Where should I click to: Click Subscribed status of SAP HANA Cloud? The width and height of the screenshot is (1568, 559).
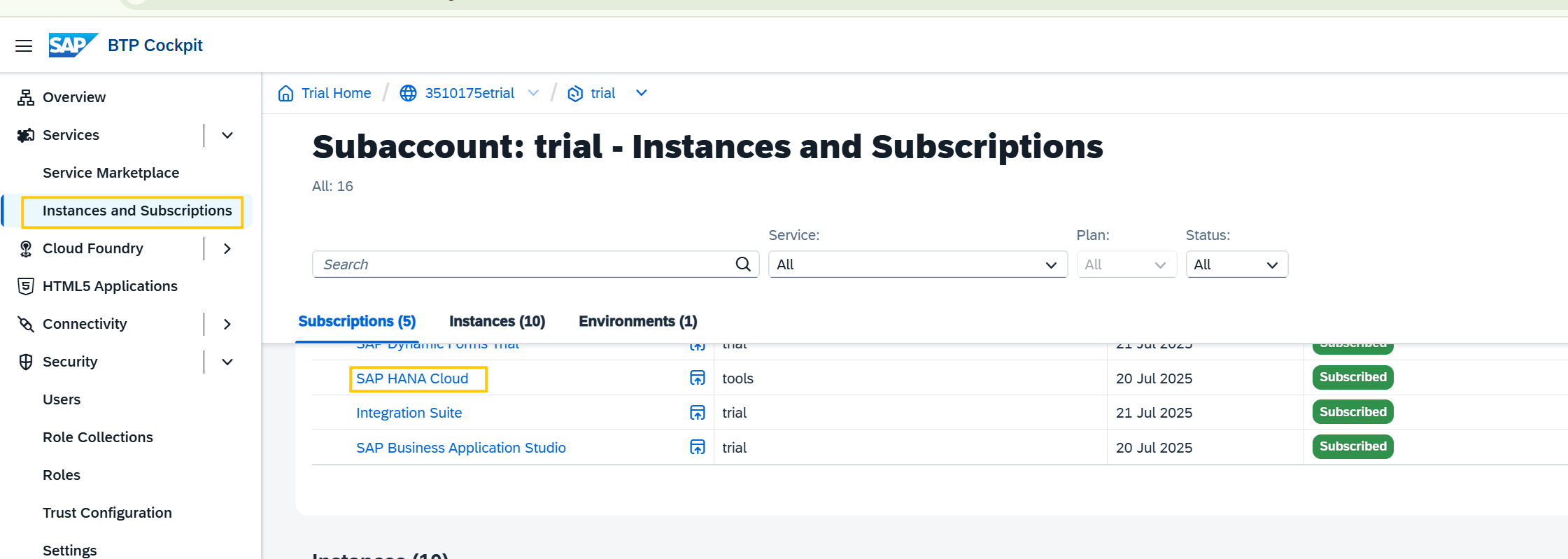pyautogui.click(x=1353, y=377)
